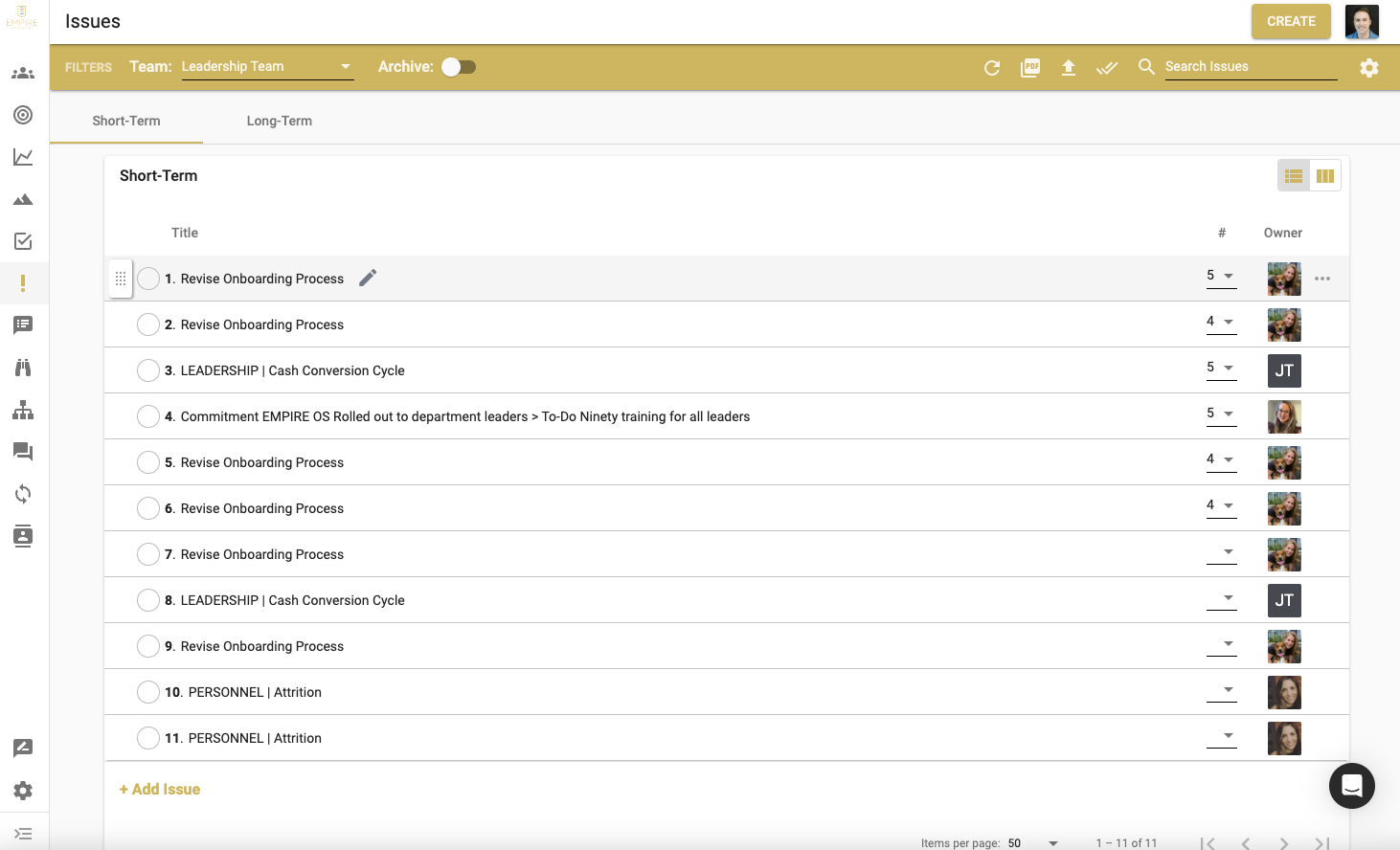
Task: Click the FILTERS button
Action: click(88, 67)
